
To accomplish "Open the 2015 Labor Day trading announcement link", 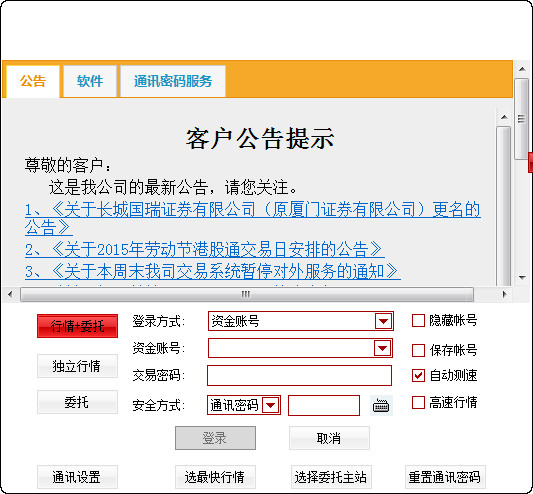I will click(204, 250).
